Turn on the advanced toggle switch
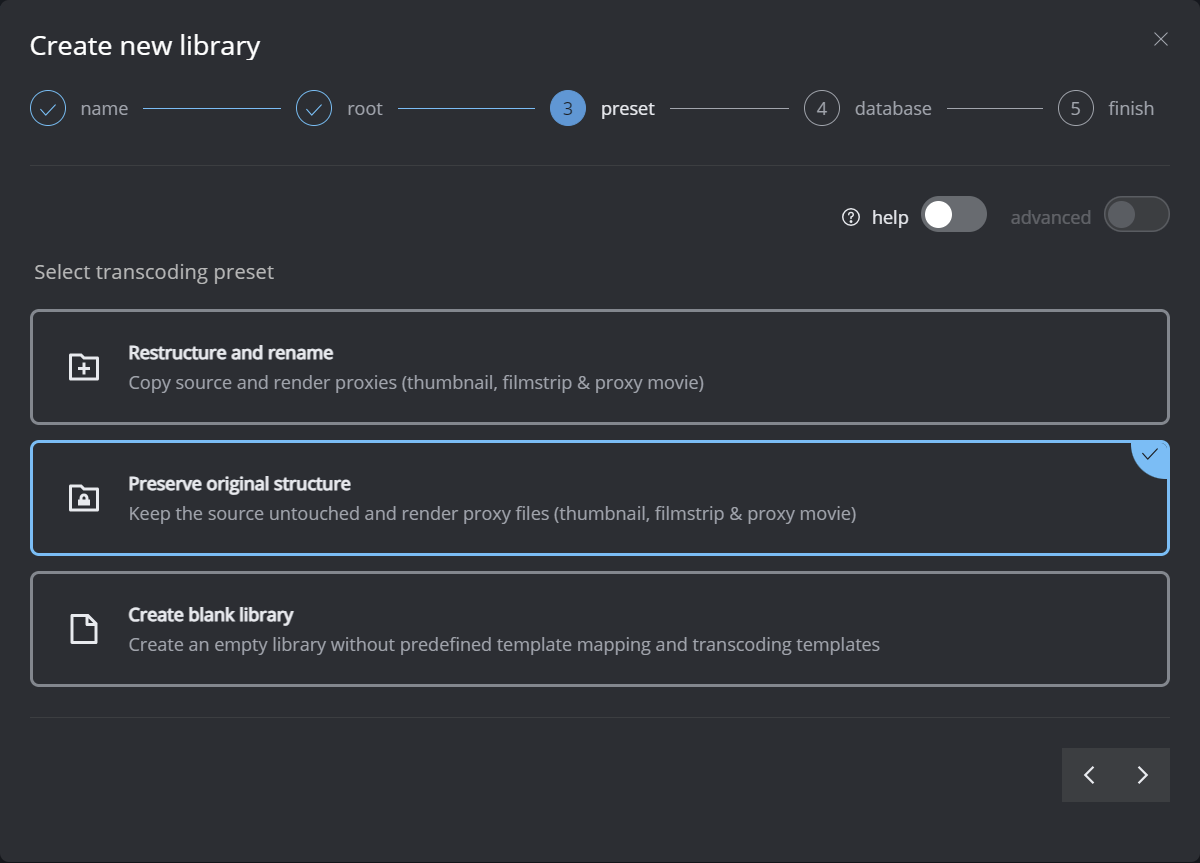Image resolution: width=1200 pixels, height=863 pixels. click(x=1136, y=215)
